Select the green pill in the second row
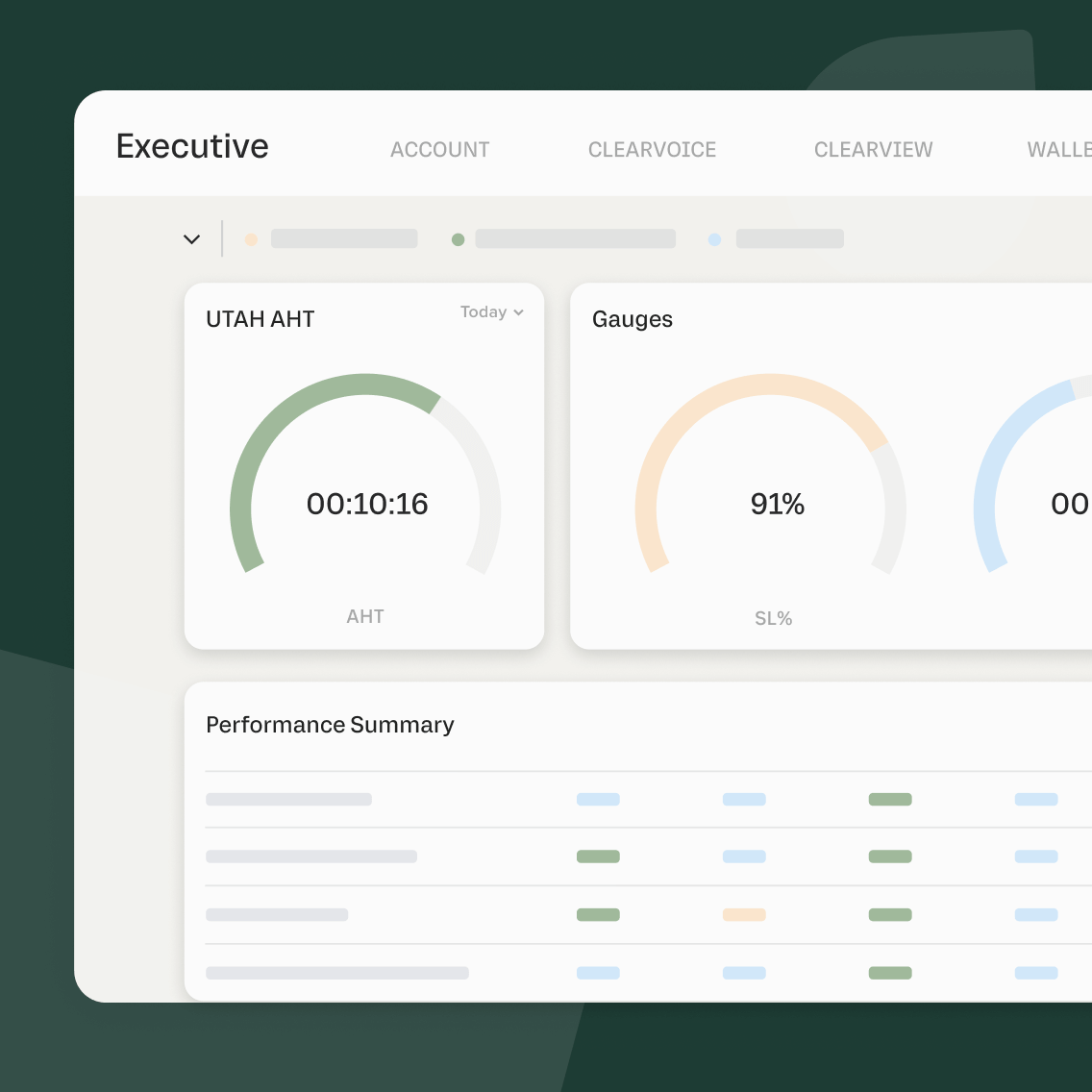The image size is (1092, 1092). click(598, 856)
